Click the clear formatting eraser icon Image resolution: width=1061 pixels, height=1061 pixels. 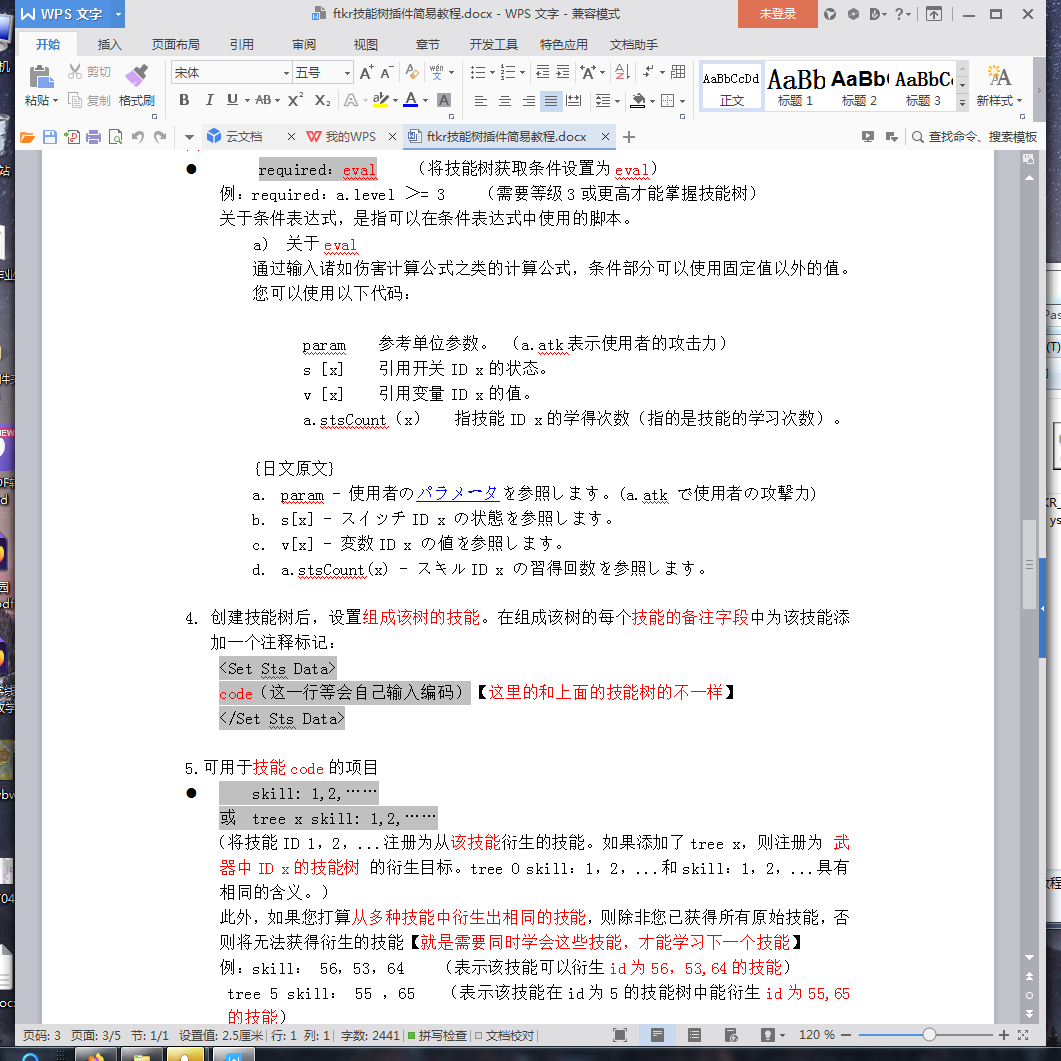pyautogui.click(x=411, y=72)
